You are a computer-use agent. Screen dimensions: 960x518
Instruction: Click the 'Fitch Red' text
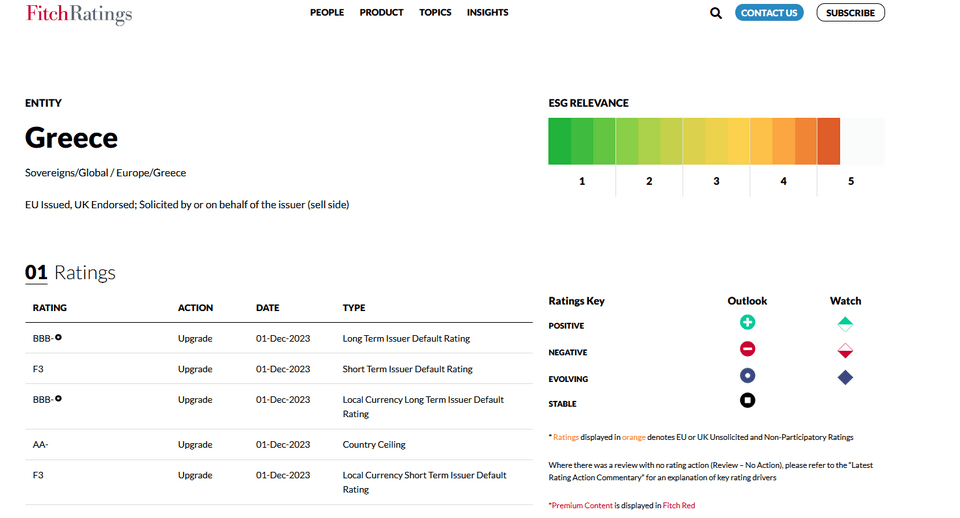[x=678, y=505]
